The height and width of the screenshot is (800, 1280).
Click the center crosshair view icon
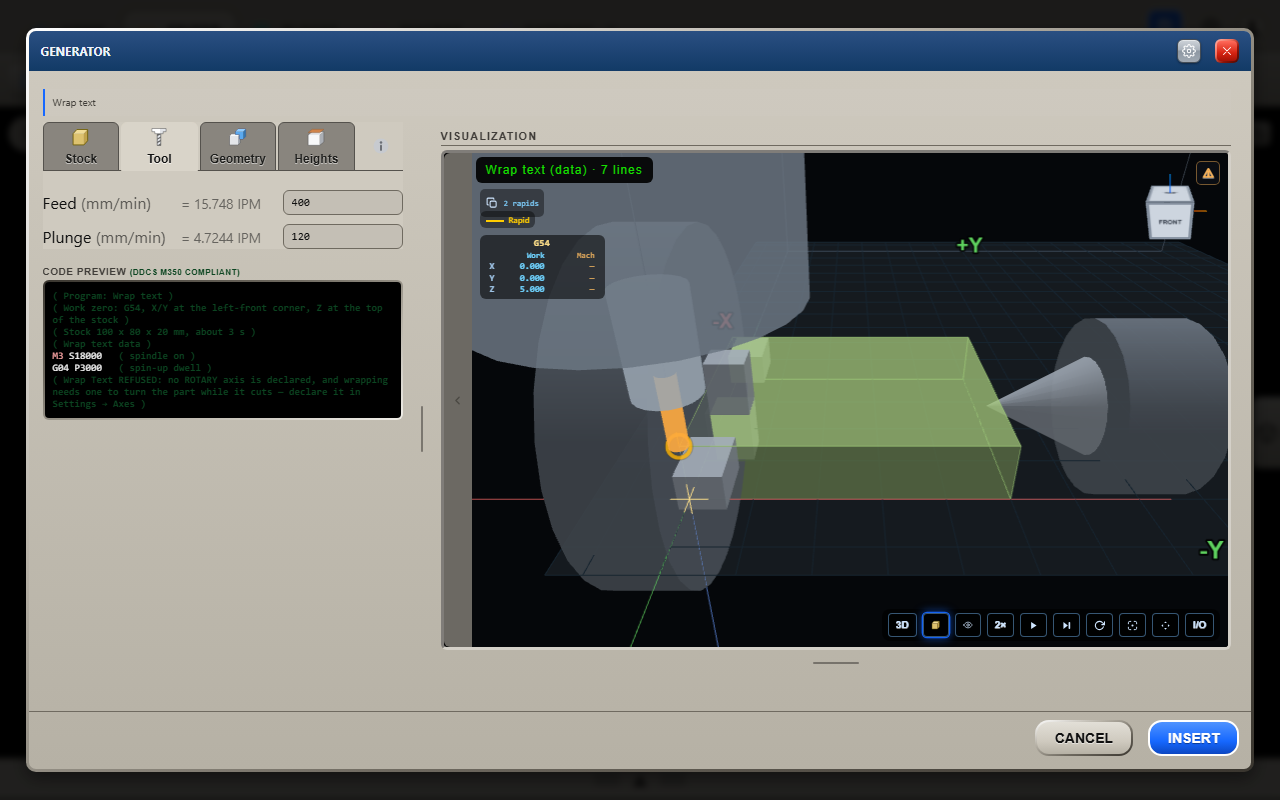click(x=1165, y=625)
